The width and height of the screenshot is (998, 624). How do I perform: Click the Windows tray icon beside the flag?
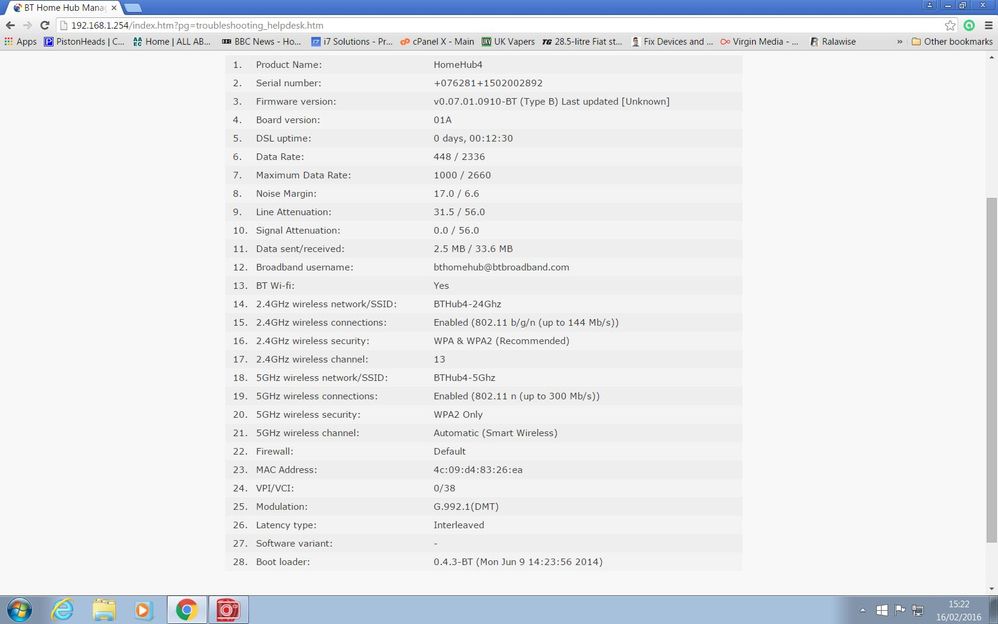click(x=882, y=610)
